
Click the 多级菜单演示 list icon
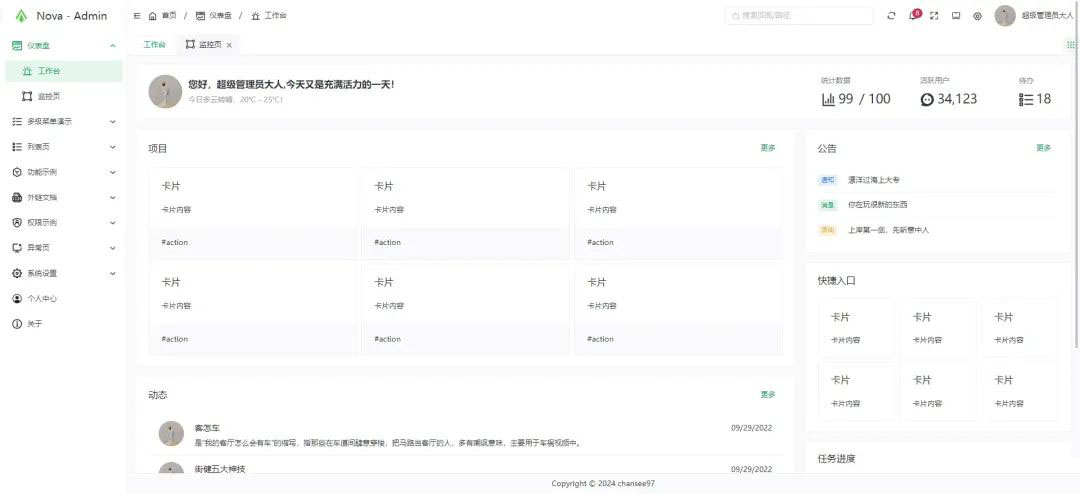click(17, 121)
